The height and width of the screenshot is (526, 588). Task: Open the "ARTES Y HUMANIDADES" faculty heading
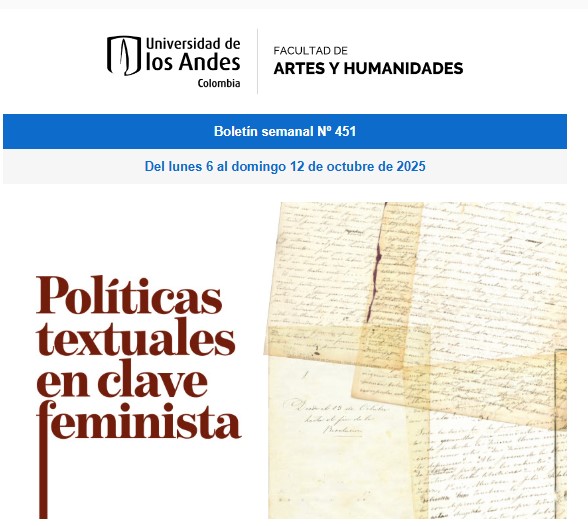[x=368, y=69]
